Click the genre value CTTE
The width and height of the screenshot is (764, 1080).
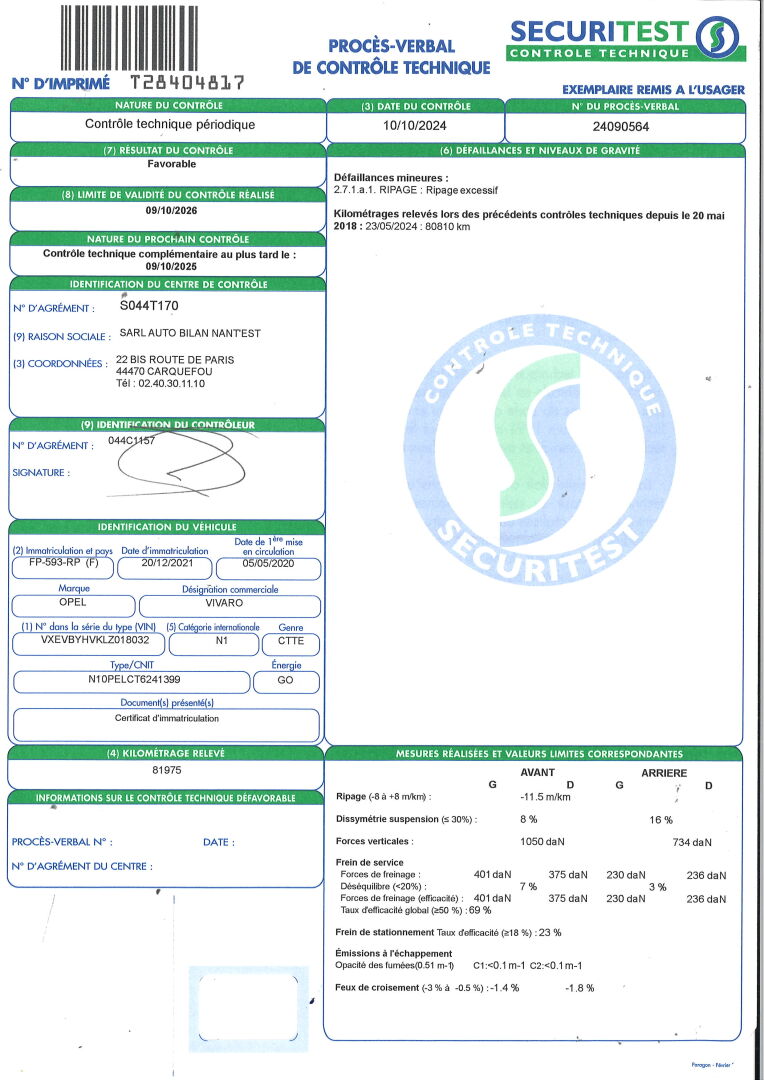291,641
